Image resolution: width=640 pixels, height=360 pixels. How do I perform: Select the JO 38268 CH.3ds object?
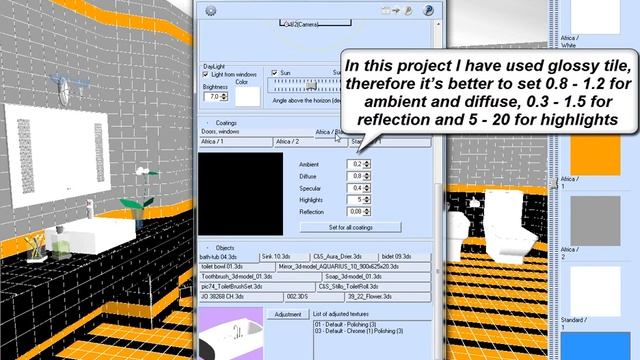(241, 297)
